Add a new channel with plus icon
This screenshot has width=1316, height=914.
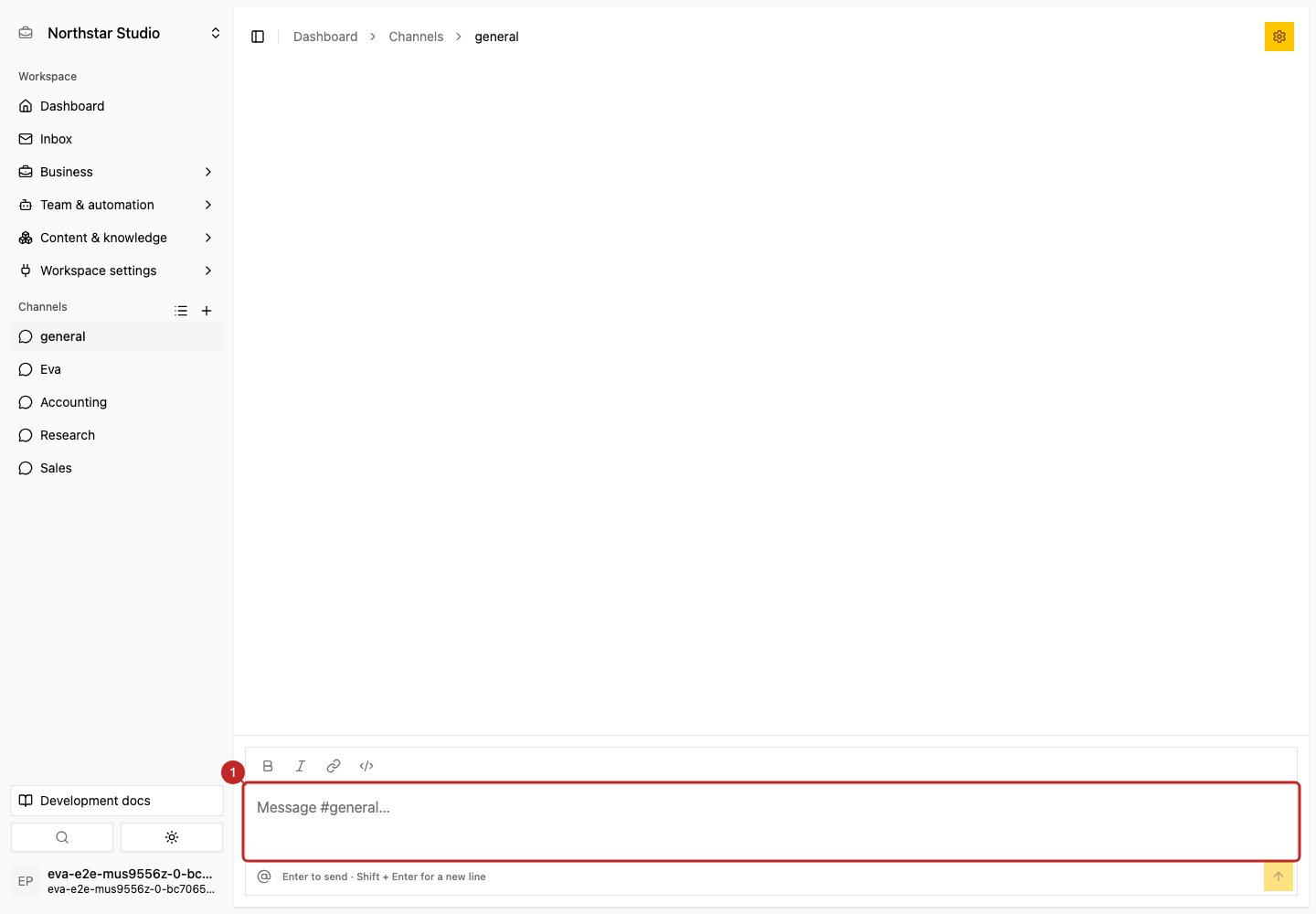tap(207, 311)
